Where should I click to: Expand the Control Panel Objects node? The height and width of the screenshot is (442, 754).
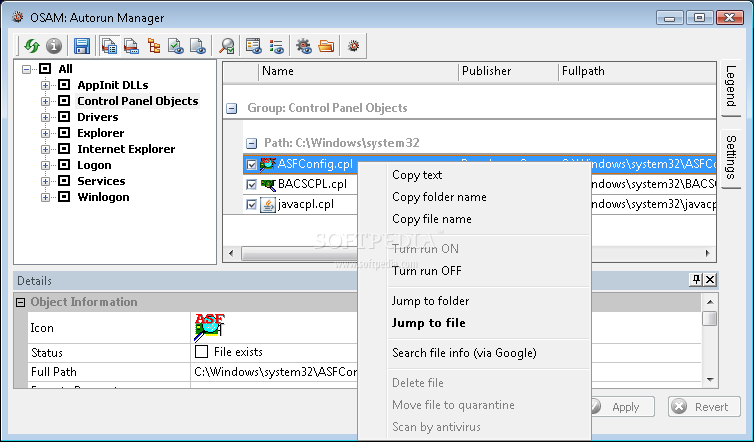coord(45,101)
